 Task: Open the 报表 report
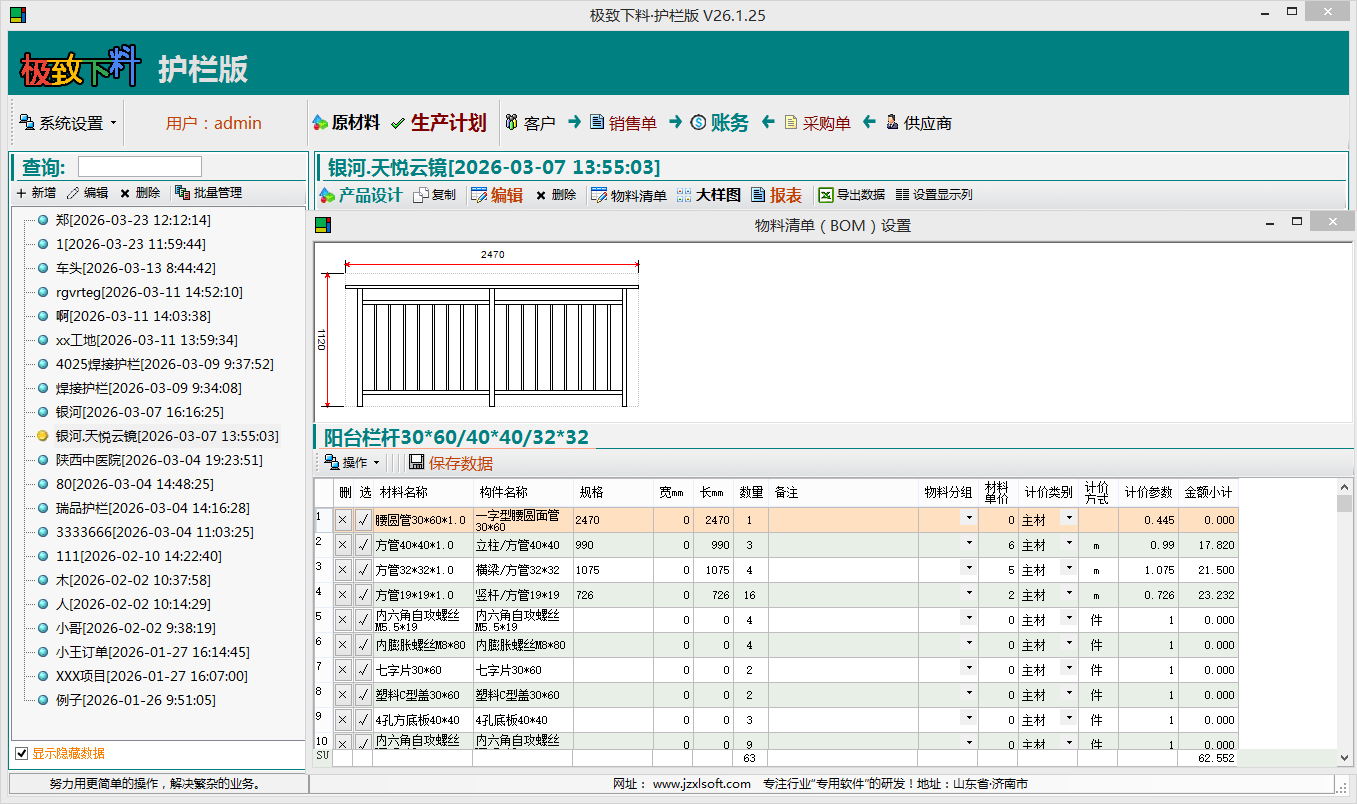(776, 195)
